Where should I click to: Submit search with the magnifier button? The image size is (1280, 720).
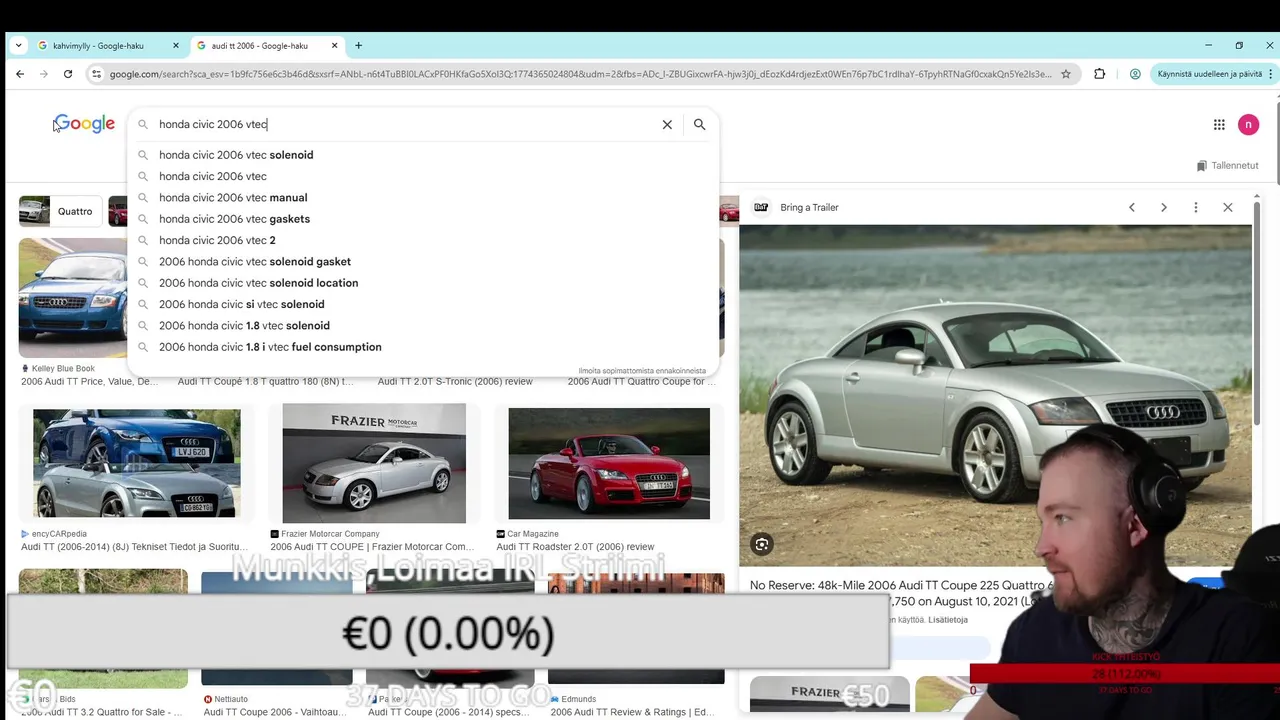pos(700,124)
